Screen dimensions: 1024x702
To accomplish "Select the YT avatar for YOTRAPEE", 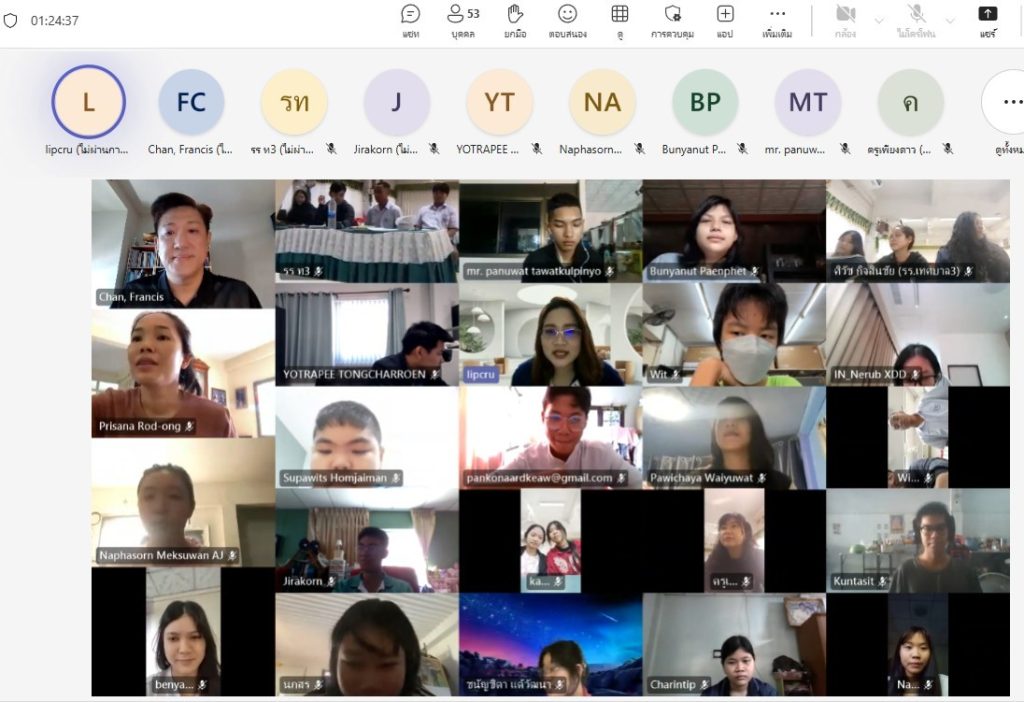I will (x=499, y=102).
